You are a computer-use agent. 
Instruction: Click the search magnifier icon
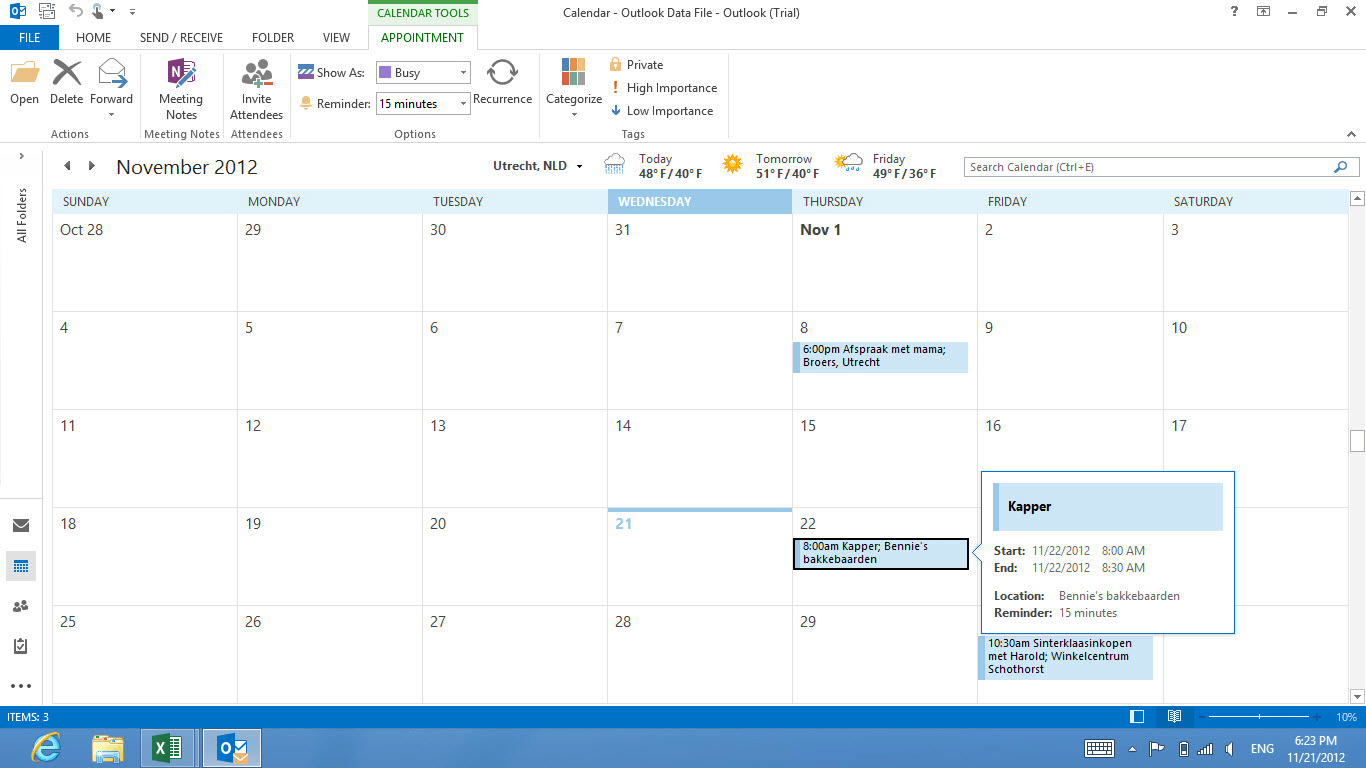[x=1341, y=167]
